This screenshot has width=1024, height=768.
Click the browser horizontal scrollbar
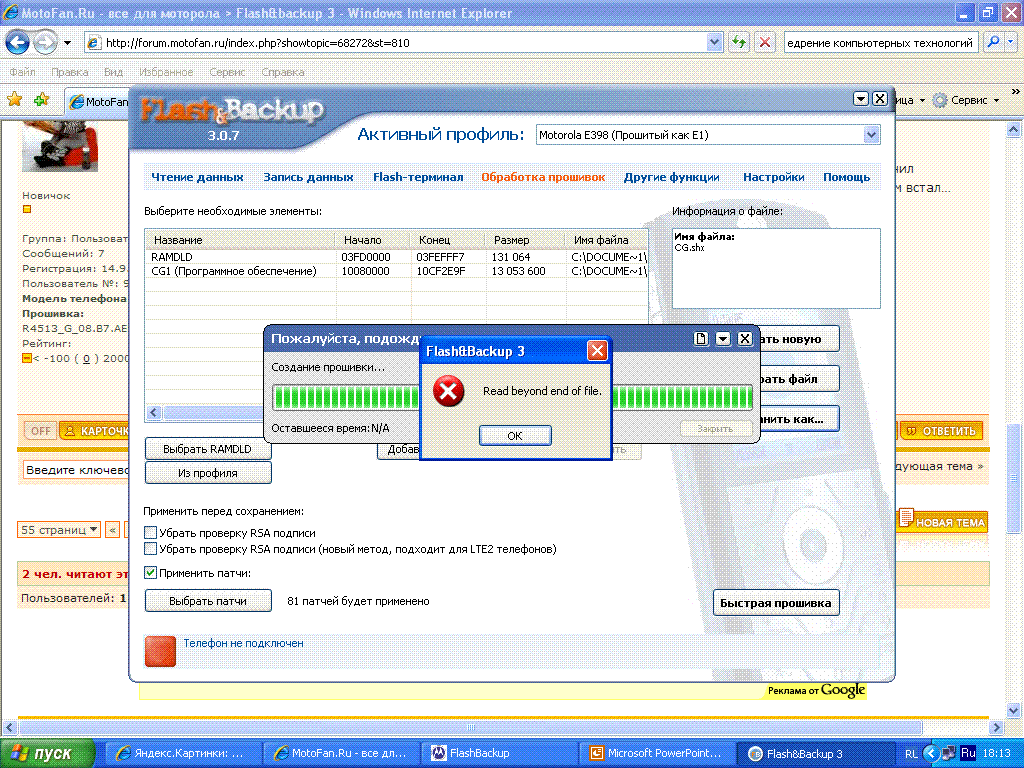(x=470, y=727)
